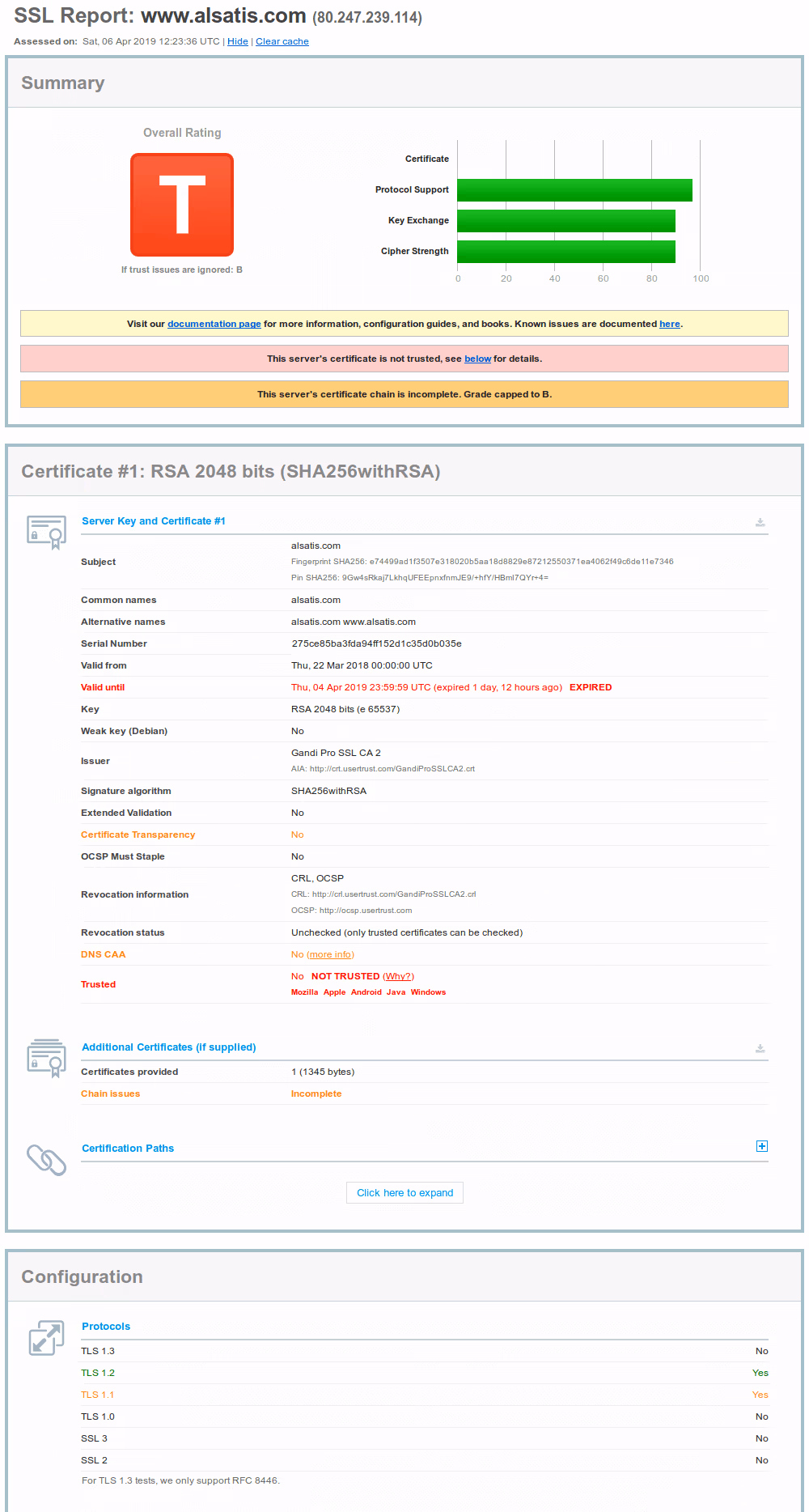Open the documentation page link
Image resolution: width=809 pixels, height=1512 pixels.
pos(214,324)
